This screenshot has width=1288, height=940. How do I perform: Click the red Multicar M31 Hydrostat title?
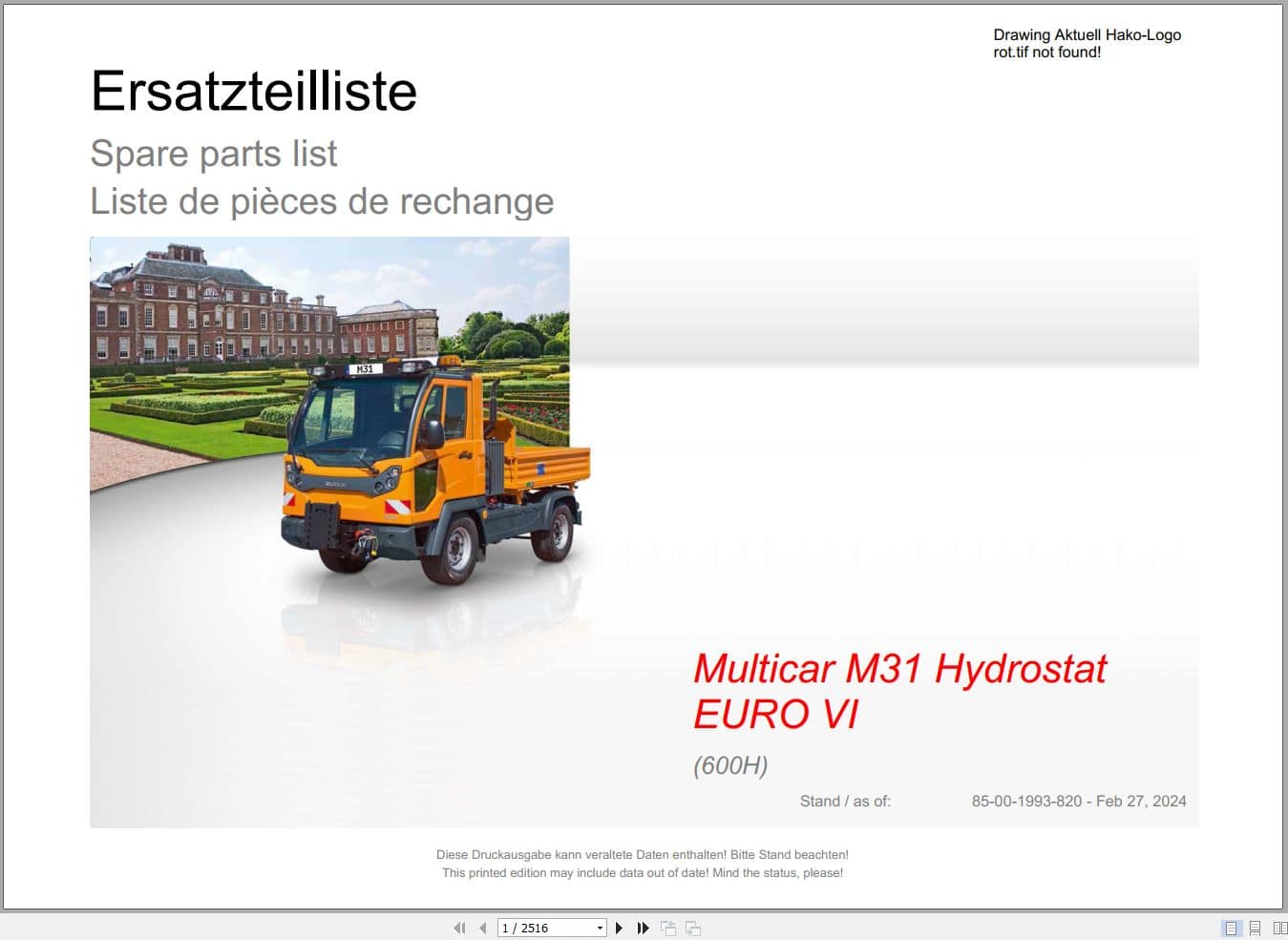(898, 669)
